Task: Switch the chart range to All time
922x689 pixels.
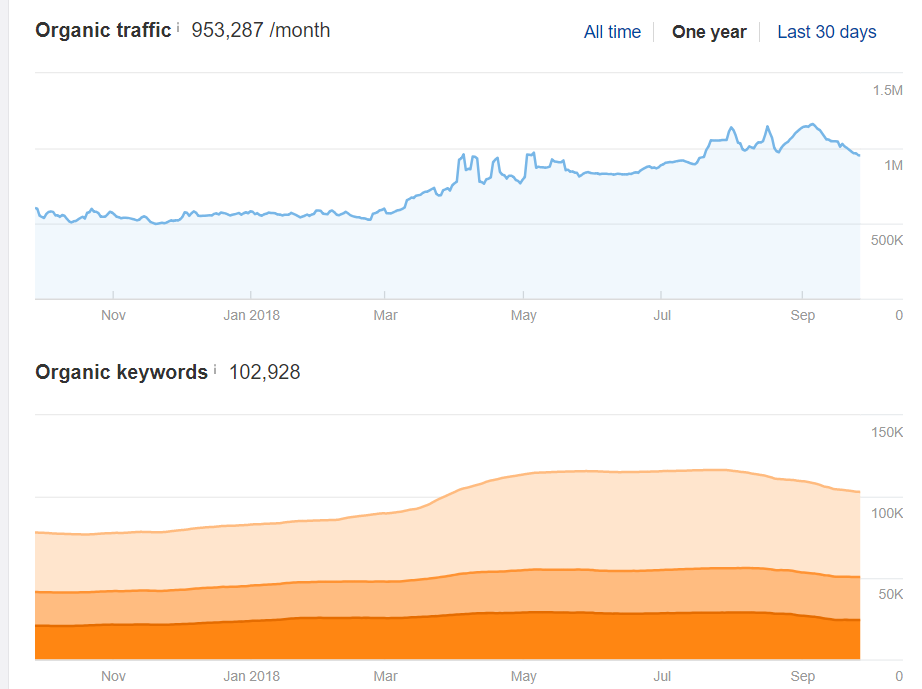Action: click(612, 32)
